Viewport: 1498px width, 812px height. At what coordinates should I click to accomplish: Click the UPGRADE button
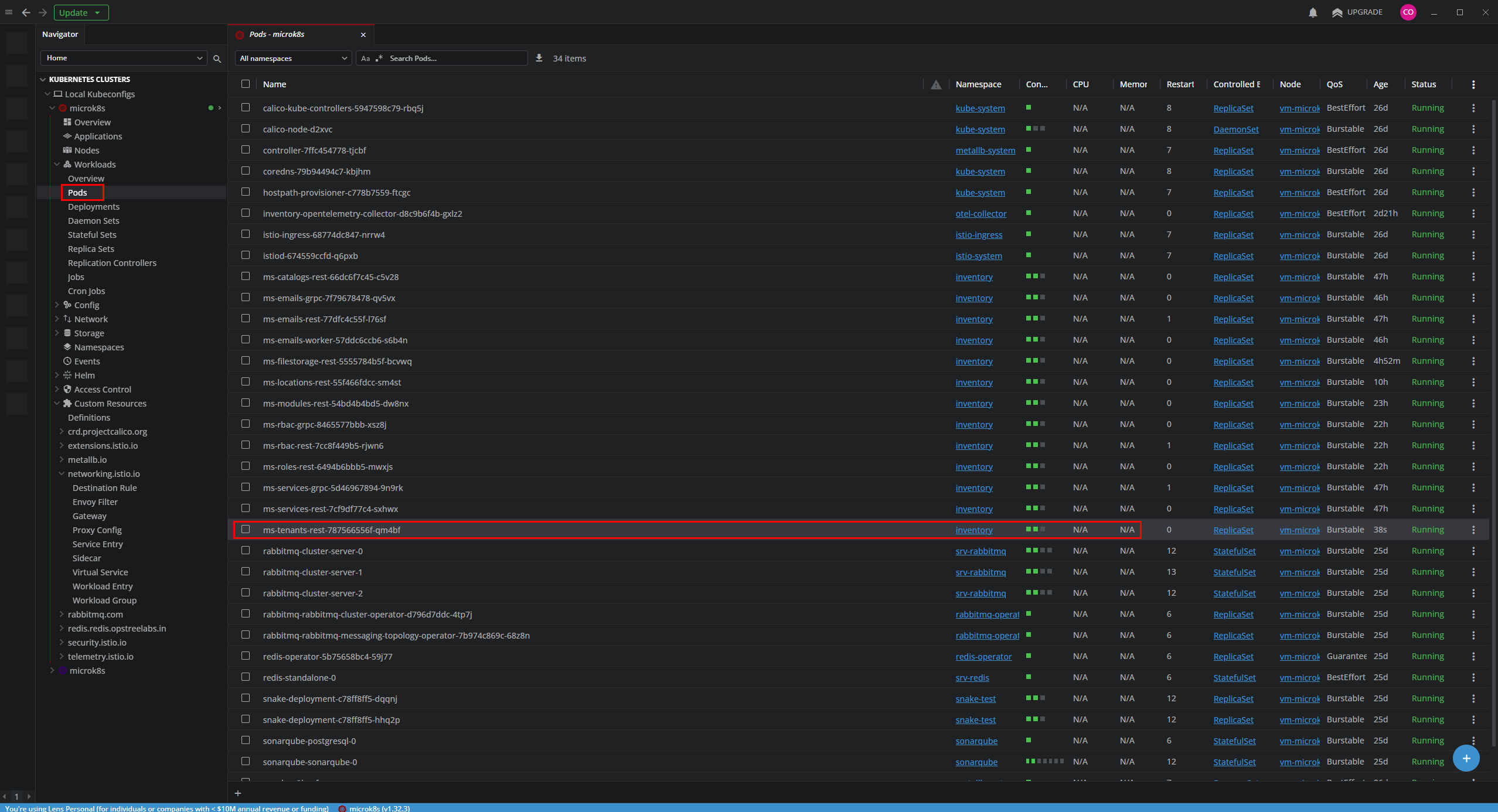1357,12
